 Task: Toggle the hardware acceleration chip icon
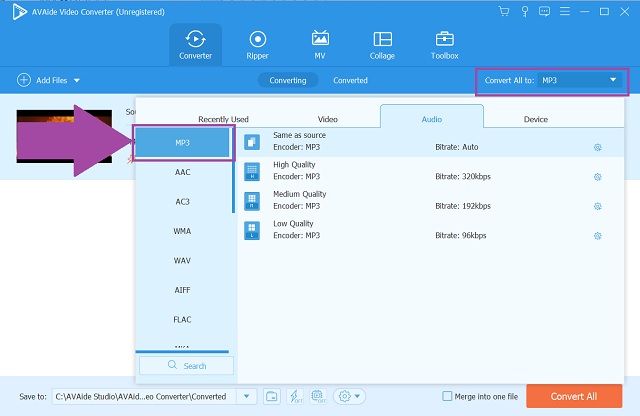[x=318, y=396]
